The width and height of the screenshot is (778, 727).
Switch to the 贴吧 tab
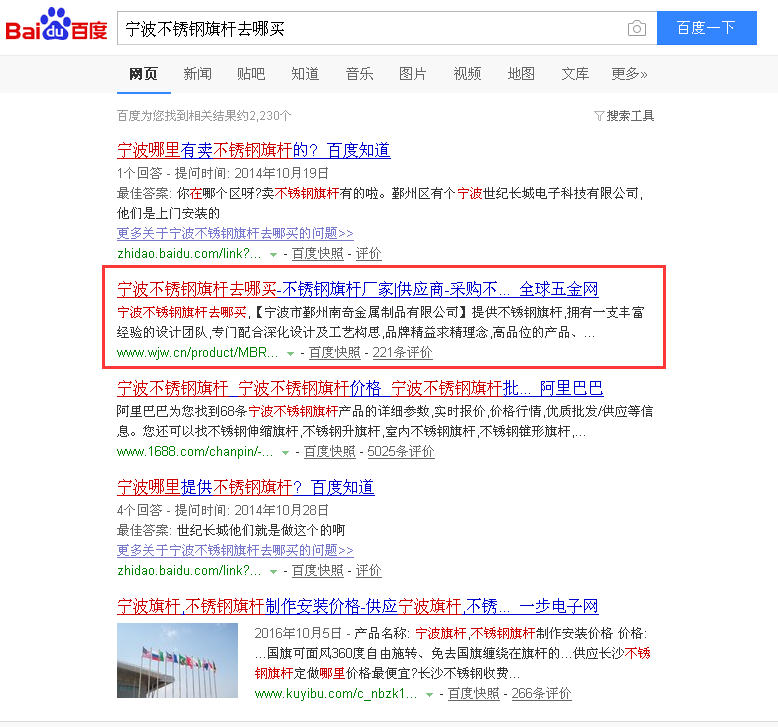pos(251,74)
